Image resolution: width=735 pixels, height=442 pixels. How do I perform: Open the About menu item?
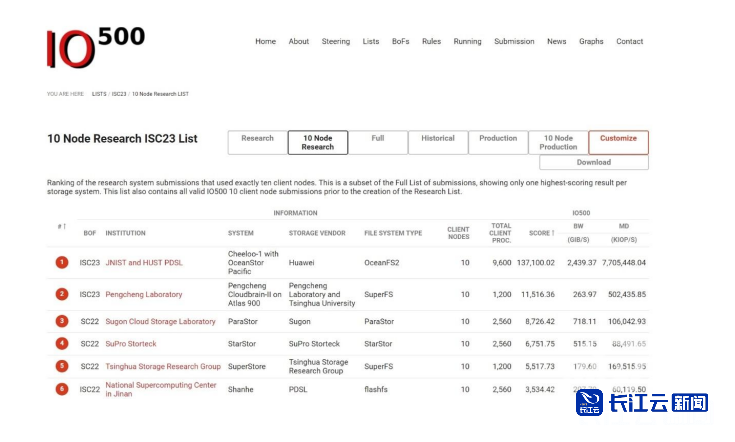299,41
